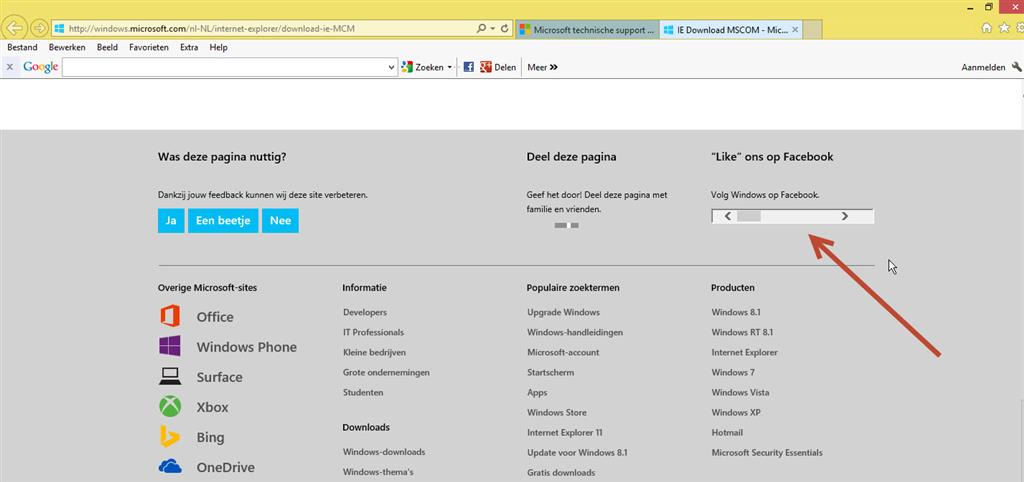The height and width of the screenshot is (482, 1024).
Task: Open the Favorites star icon
Action: (1004, 28)
